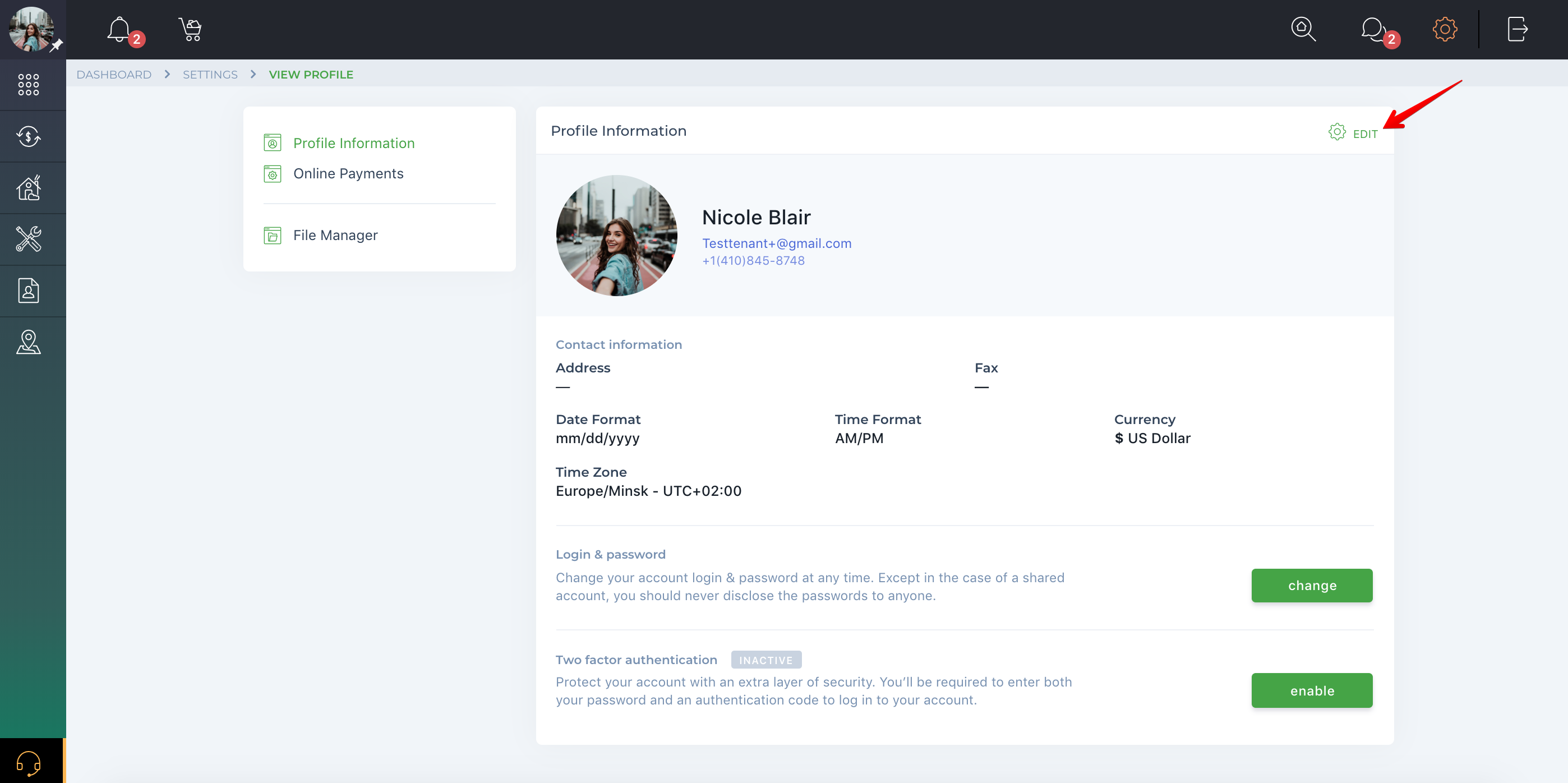Click the 'Contact information' heading
The height and width of the screenshot is (783, 1568).
(619, 344)
